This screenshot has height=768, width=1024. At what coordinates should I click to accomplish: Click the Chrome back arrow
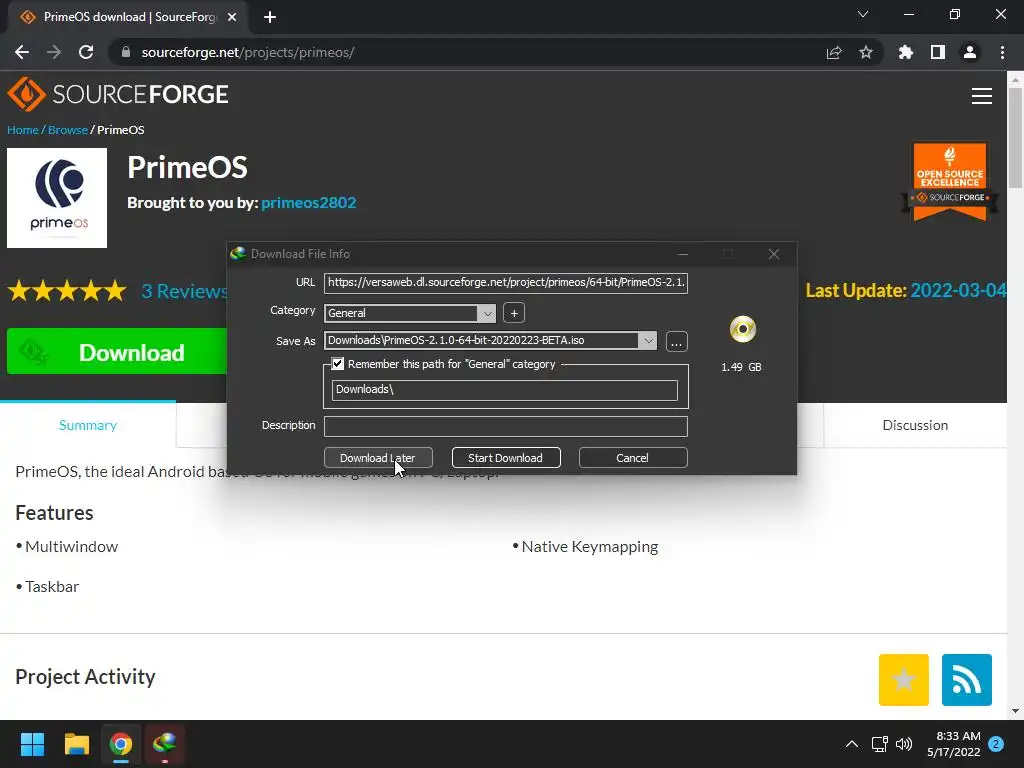click(x=22, y=52)
